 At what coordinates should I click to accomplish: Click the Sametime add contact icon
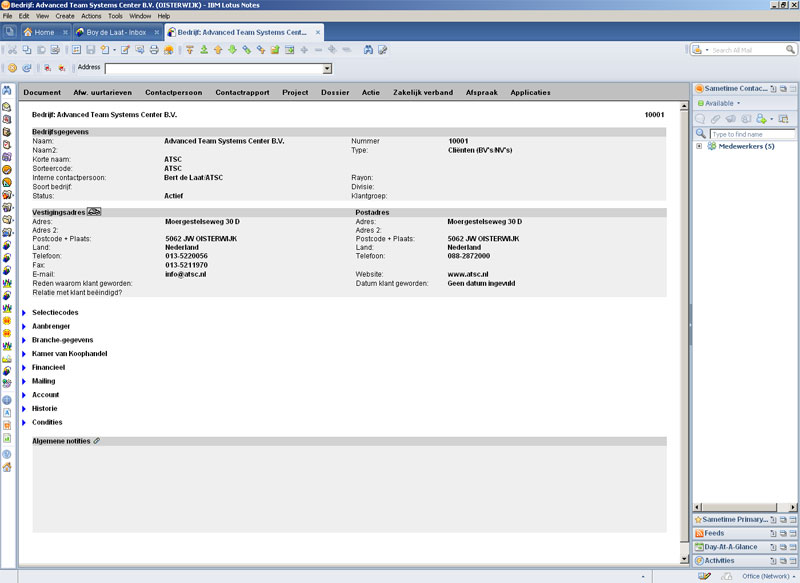(761, 119)
